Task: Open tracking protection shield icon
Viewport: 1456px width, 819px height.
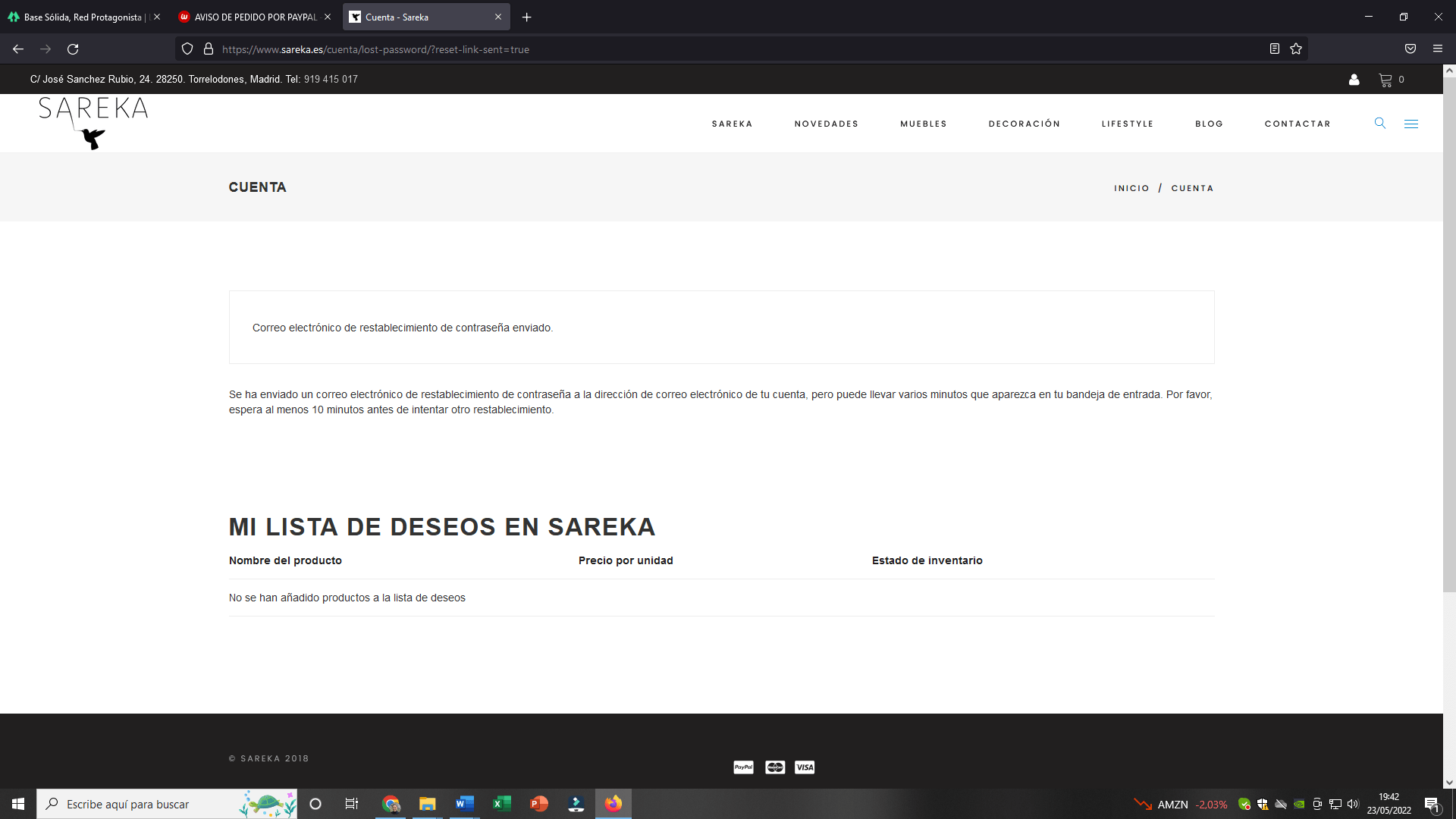Action: point(187,49)
